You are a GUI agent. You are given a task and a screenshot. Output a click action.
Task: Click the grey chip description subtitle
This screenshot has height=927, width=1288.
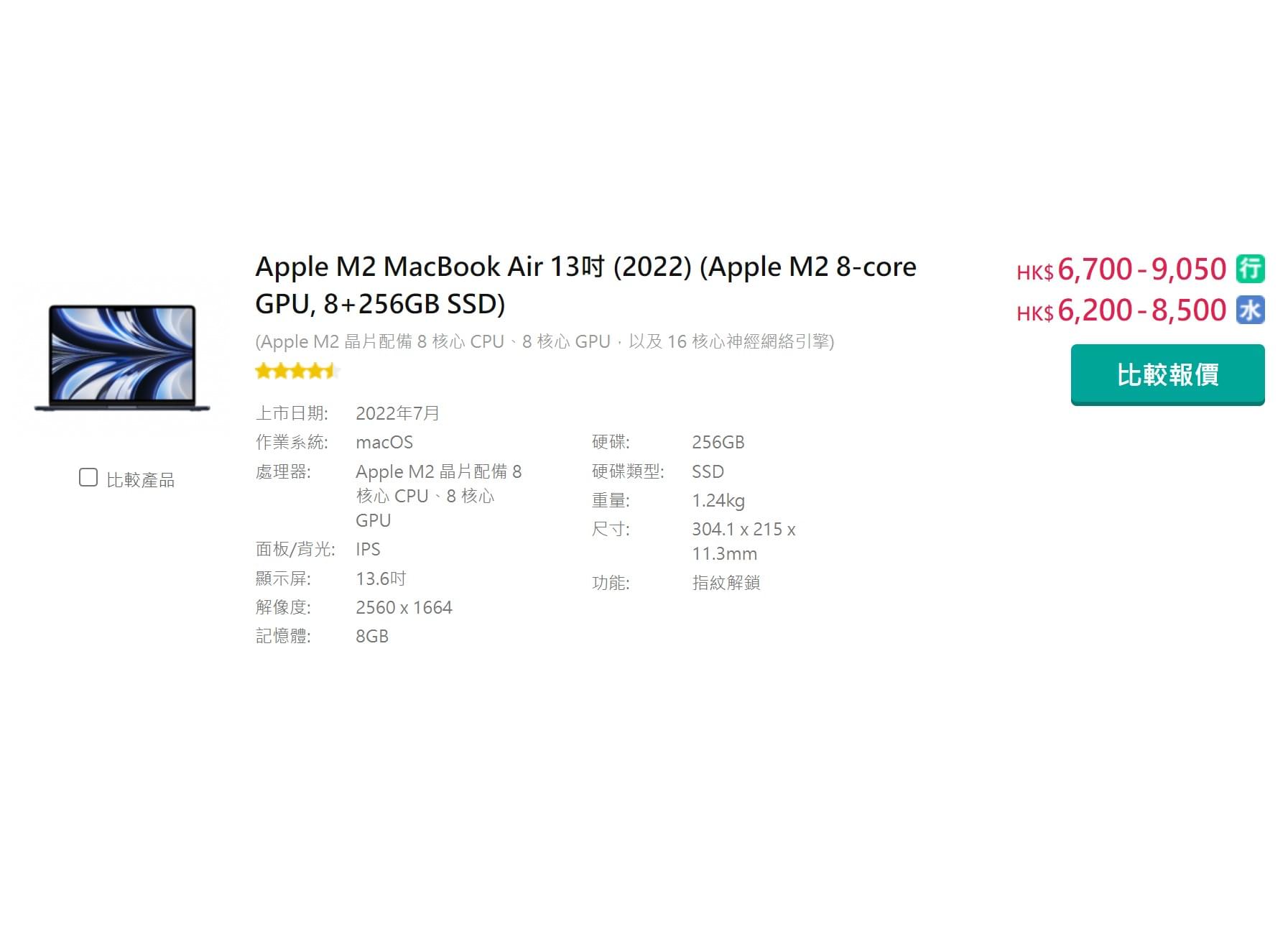click(545, 341)
